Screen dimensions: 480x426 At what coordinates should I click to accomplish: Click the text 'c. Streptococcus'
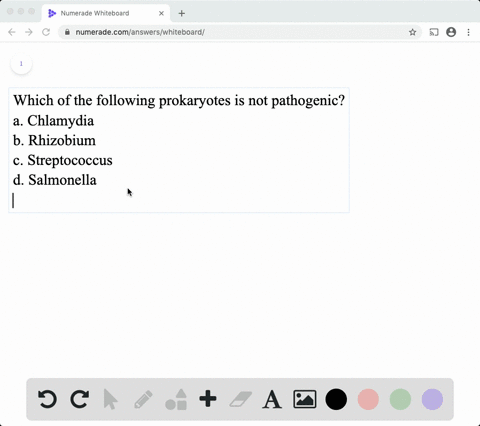point(63,160)
